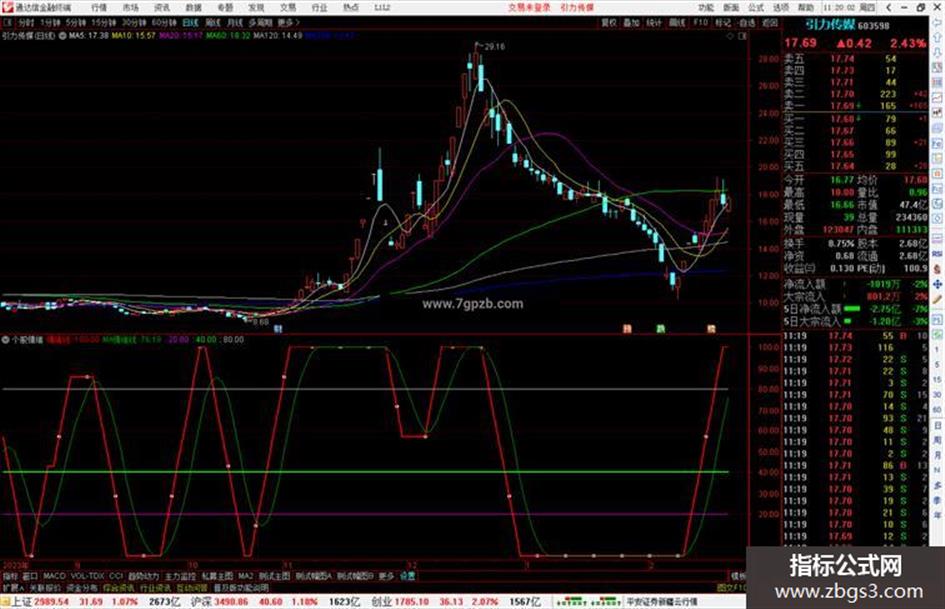Click the small window icon at chart top-right corner
The width and height of the screenshot is (945, 609).
(742, 36)
